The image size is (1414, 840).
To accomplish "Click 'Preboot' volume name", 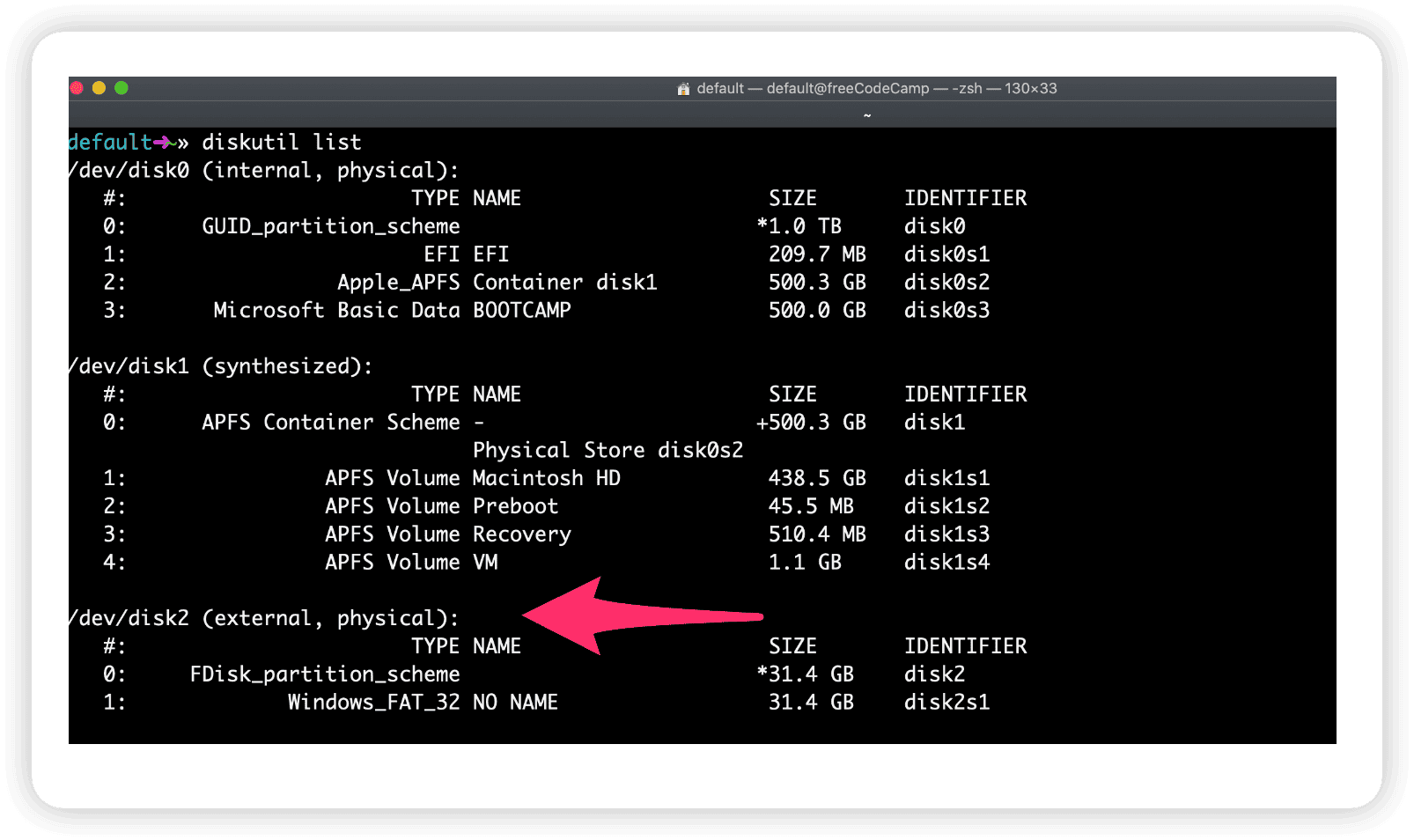I will 516,506.
